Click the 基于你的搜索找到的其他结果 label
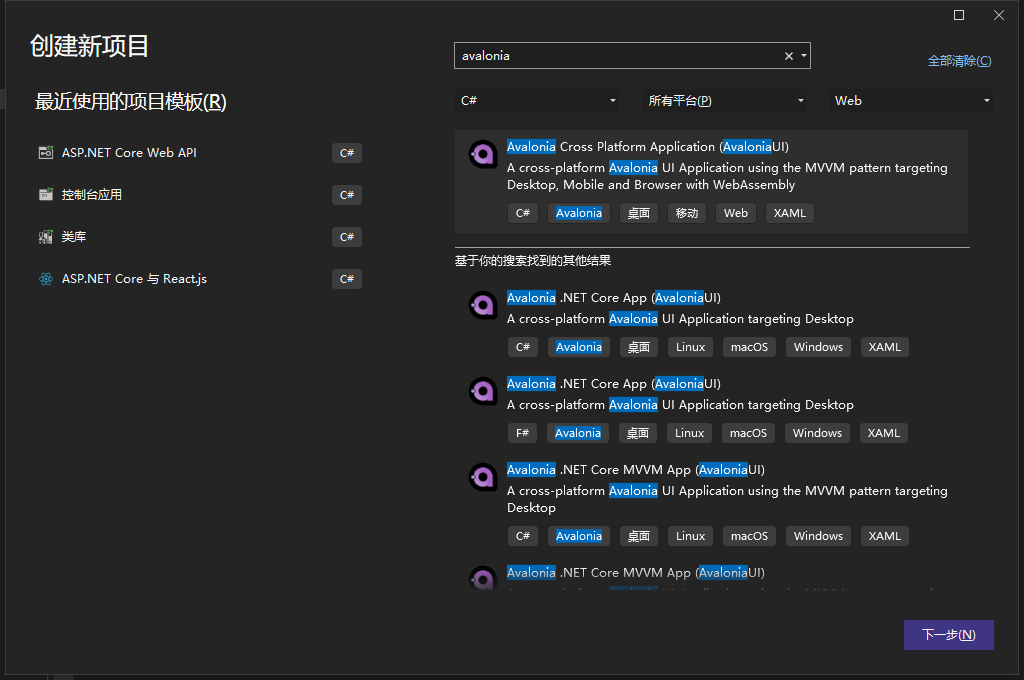 (533, 261)
